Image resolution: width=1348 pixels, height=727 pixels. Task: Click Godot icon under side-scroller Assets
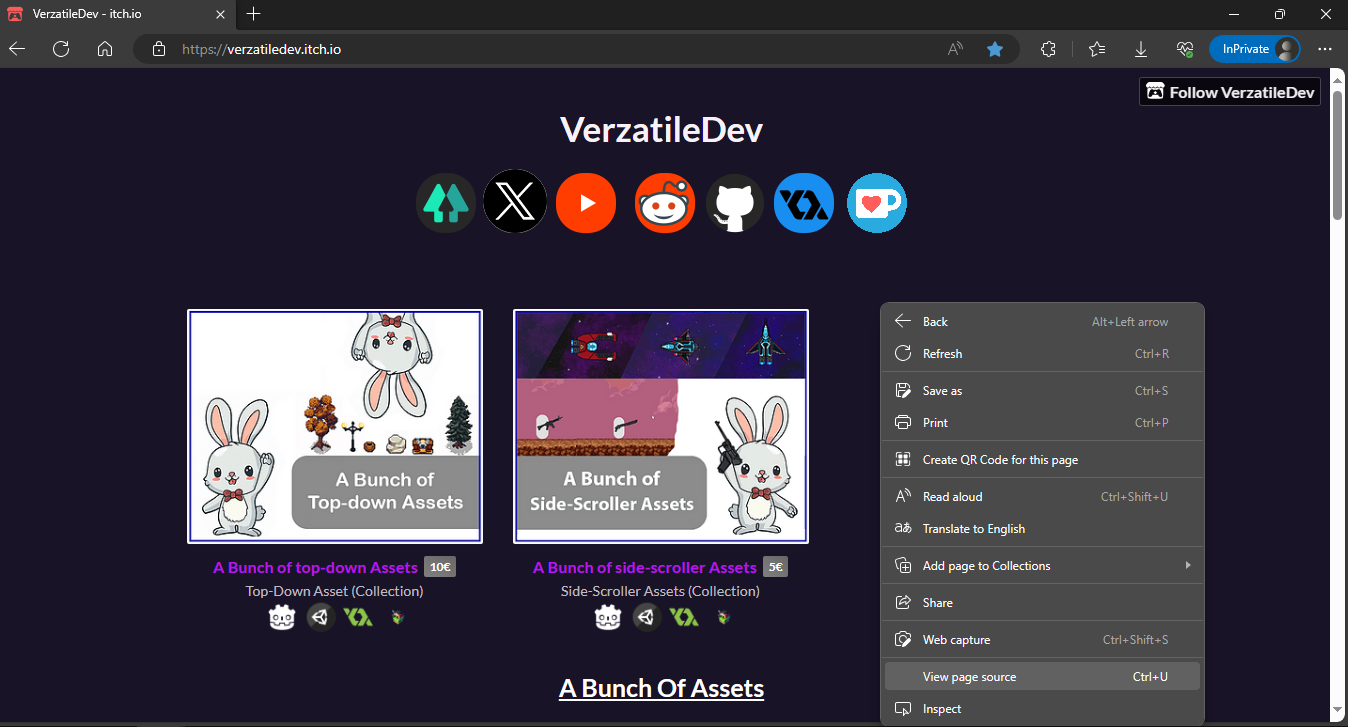[608, 618]
